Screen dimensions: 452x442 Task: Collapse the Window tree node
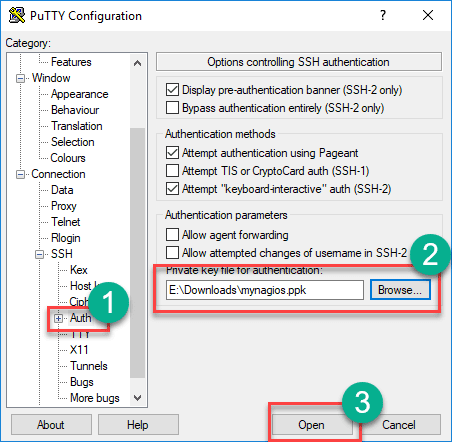click(x=20, y=78)
